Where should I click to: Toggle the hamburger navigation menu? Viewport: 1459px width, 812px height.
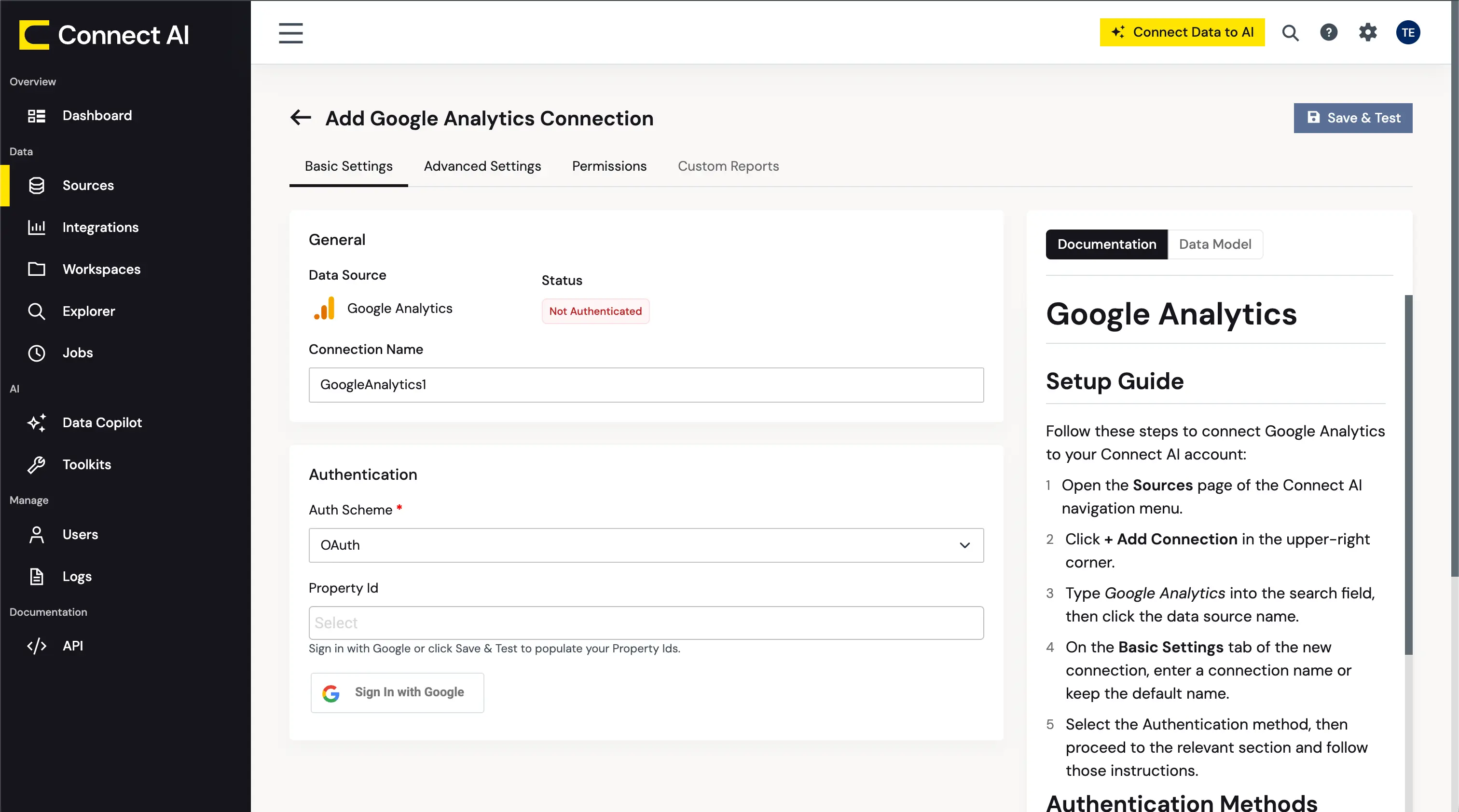pos(290,33)
